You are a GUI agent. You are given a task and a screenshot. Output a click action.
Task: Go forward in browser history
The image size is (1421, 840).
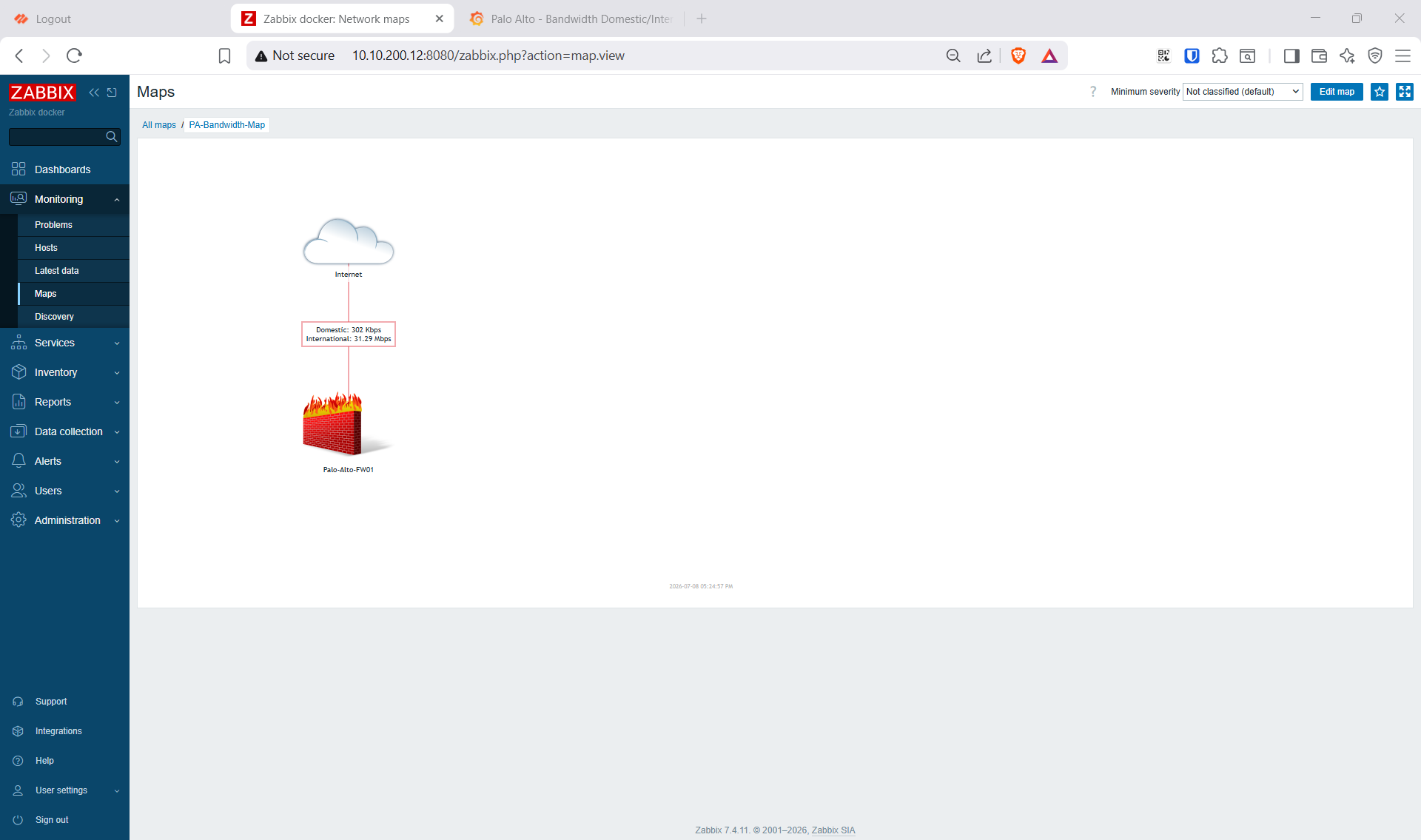[46, 56]
